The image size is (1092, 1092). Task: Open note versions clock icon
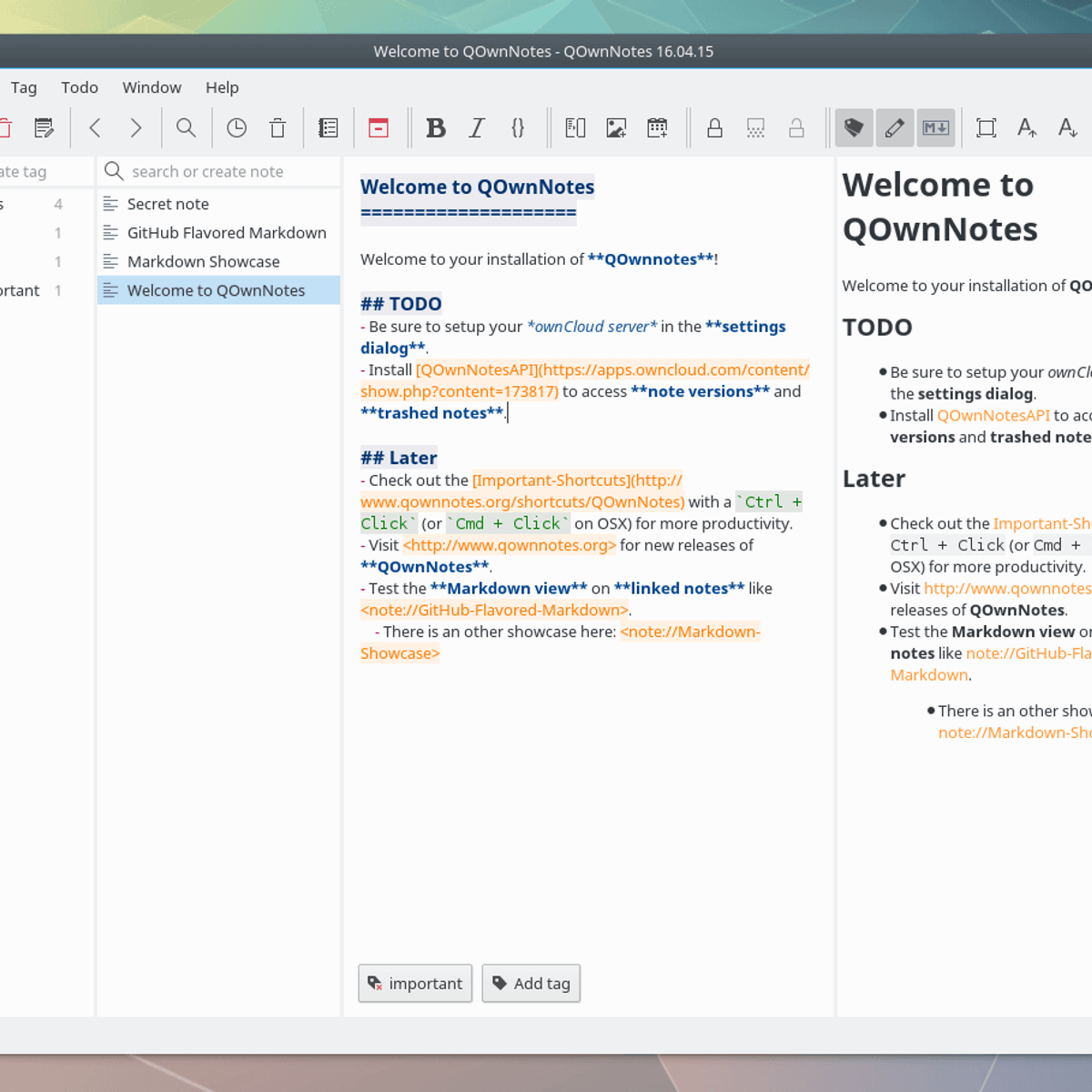(237, 128)
